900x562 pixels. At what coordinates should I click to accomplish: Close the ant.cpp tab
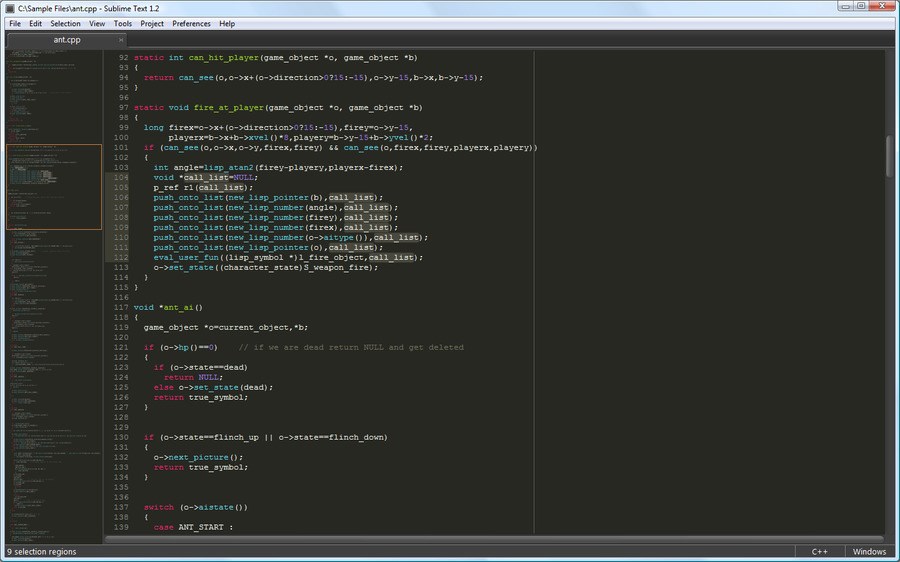121,40
